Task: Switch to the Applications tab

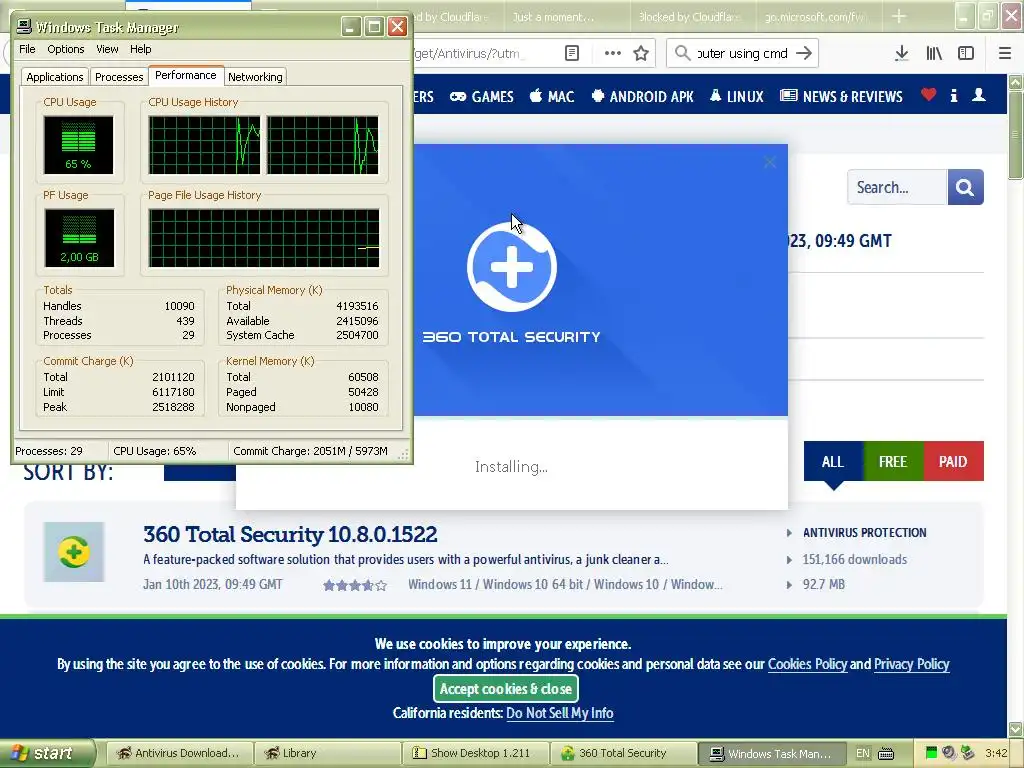Action: 55,77
